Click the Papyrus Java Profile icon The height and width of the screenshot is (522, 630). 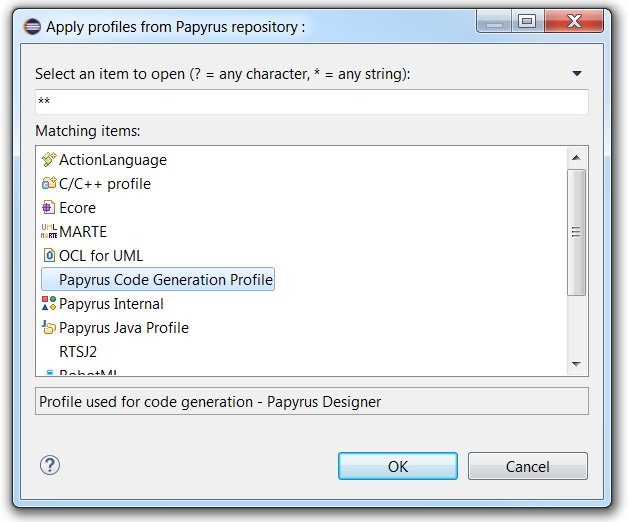click(x=49, y=328)
